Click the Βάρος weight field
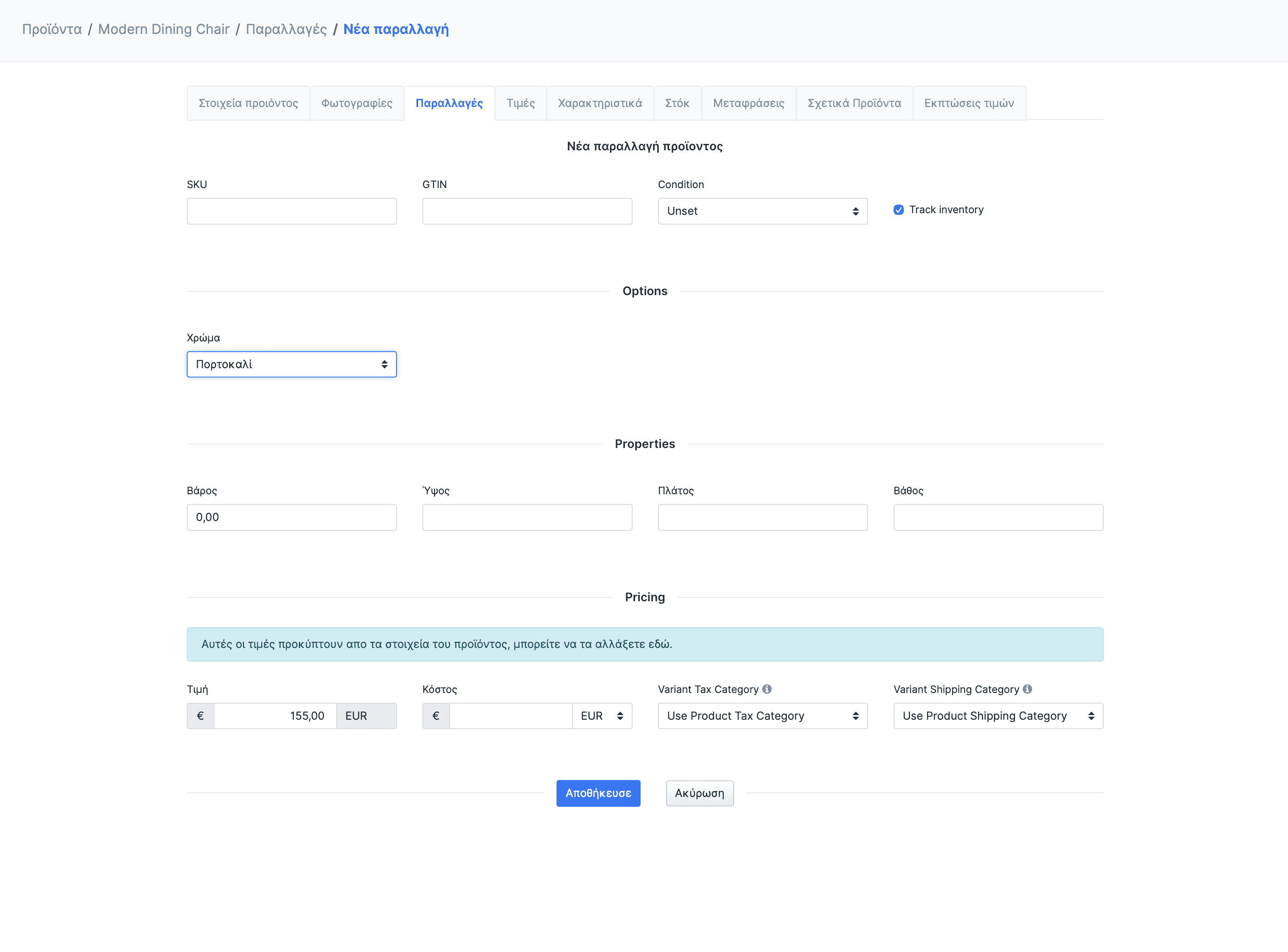Screen dimensions: 1288x952 click(x=292, y=517)
